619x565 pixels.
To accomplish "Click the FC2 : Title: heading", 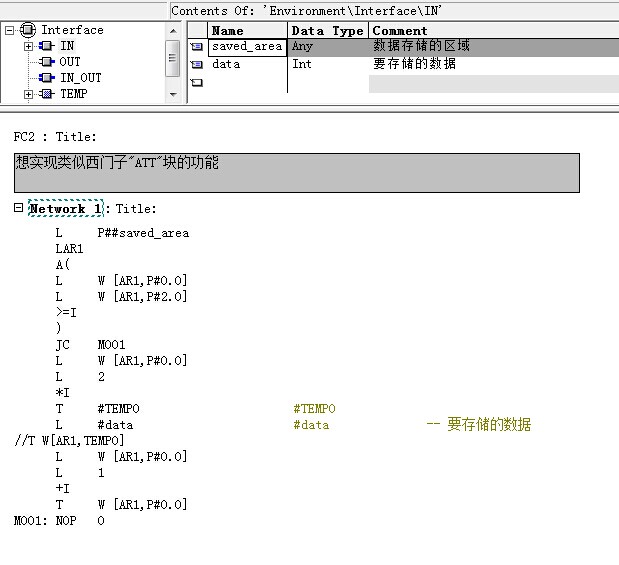I will [x=55, y=137].
